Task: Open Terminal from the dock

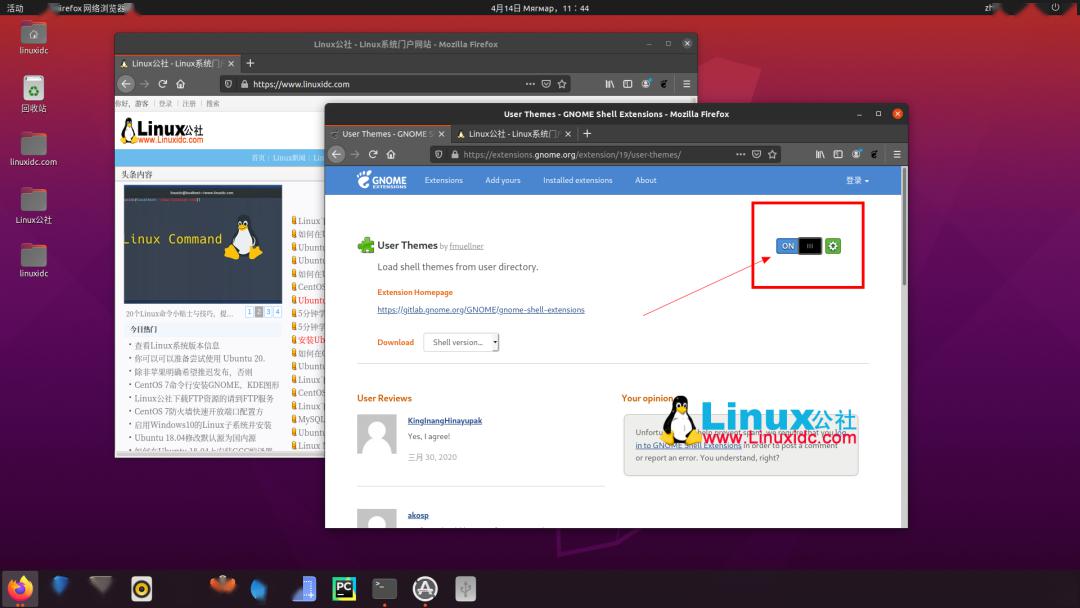Action: pyautogui.click(x=384, y=589)
